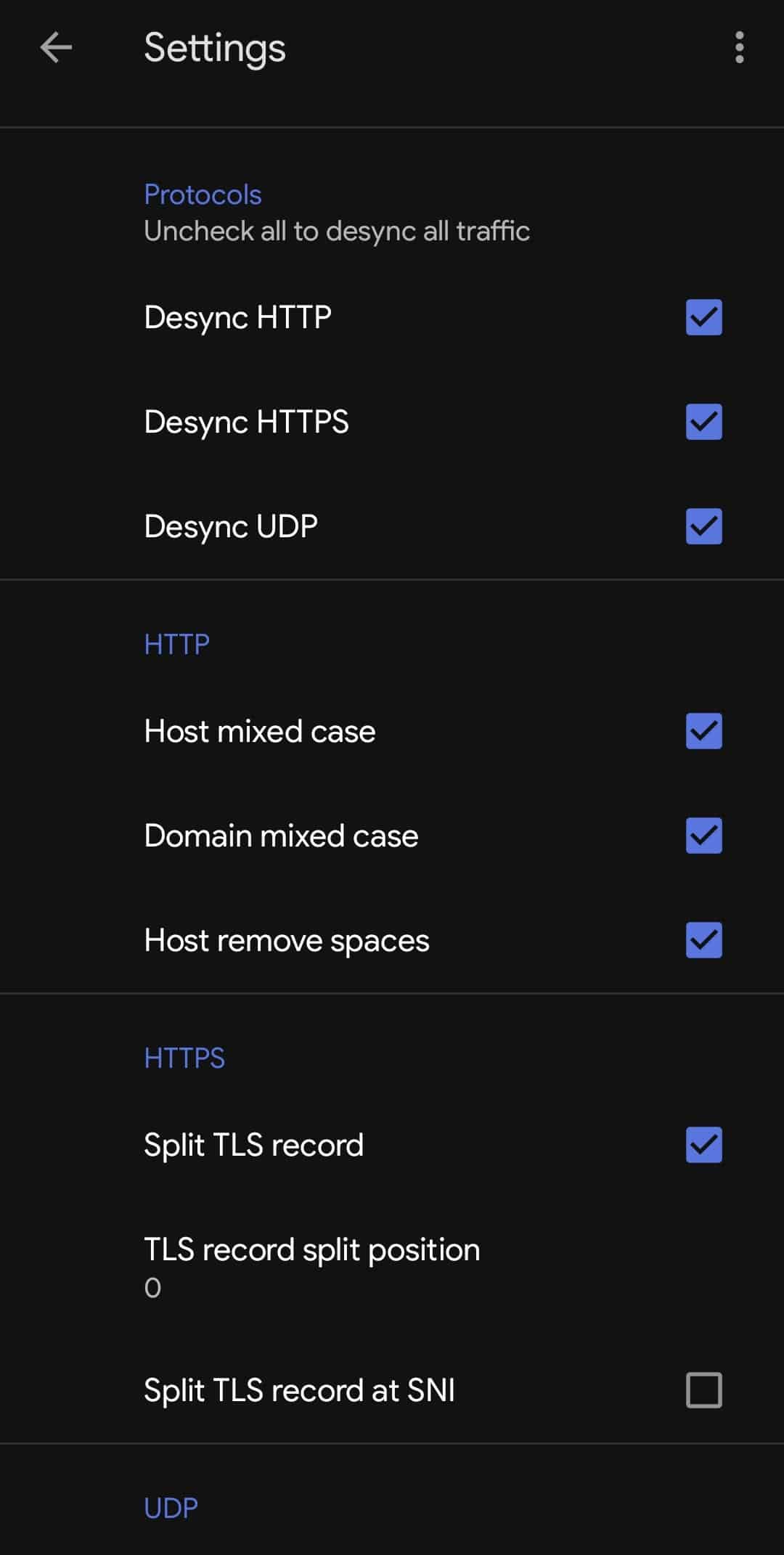Turn off Domain mixed case checkbox
This screenshot has width=784, height=1555.
point(703,836)
